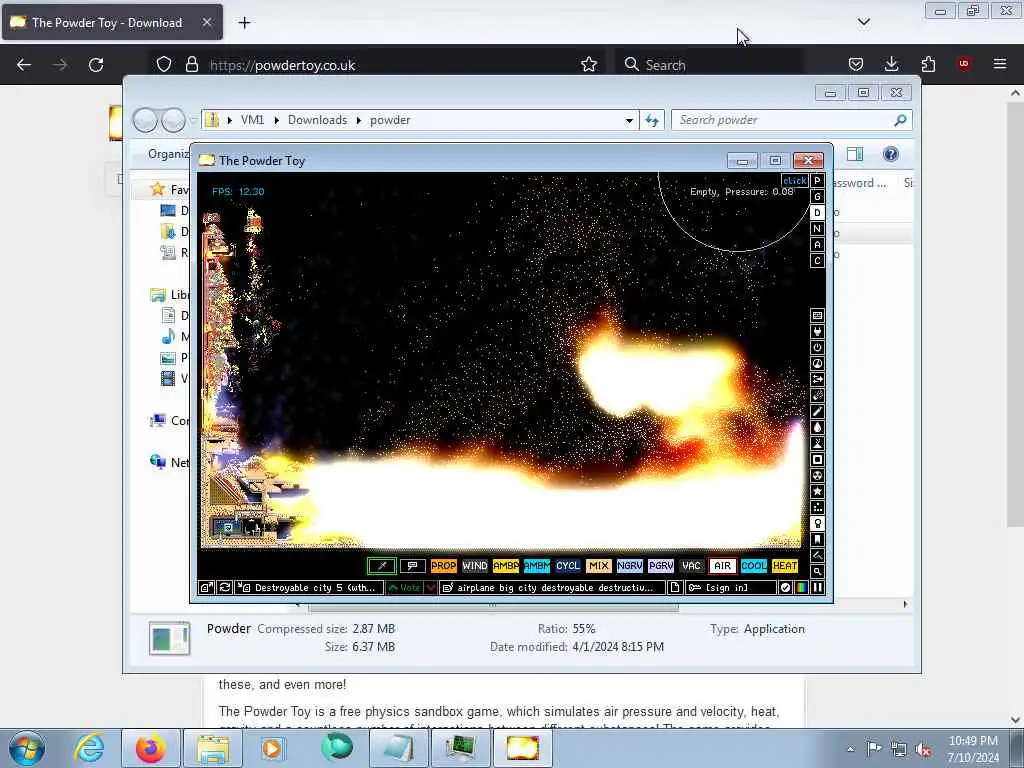The width and height of the screenshot is (1024, 768).
Task: Open the Walls element category
Action: [x=817, y=315]
